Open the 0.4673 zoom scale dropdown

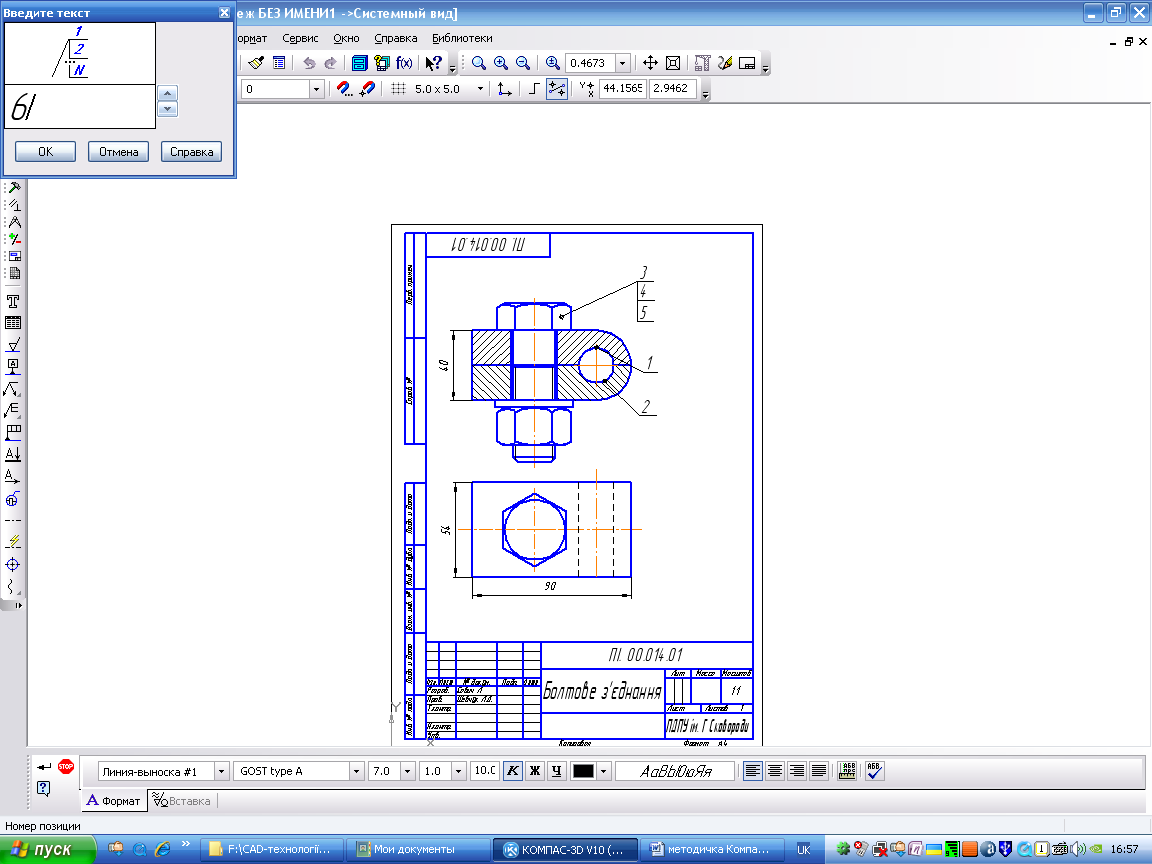point(623,63)
